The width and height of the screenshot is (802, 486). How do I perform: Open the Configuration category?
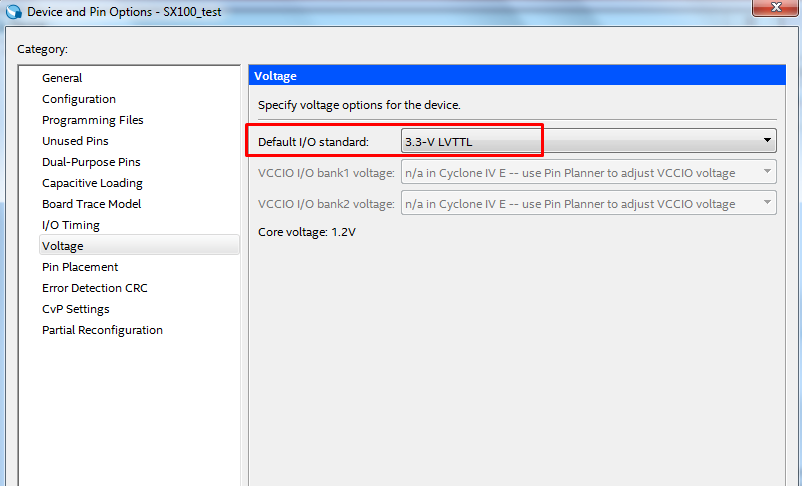tap(79, 99)
